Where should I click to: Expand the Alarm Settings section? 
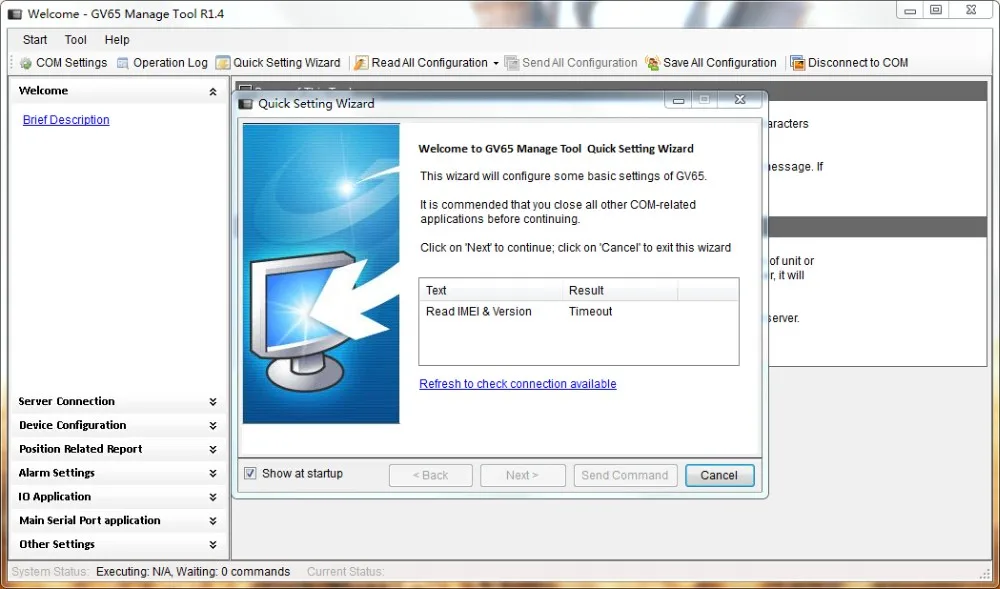(212, 473)
